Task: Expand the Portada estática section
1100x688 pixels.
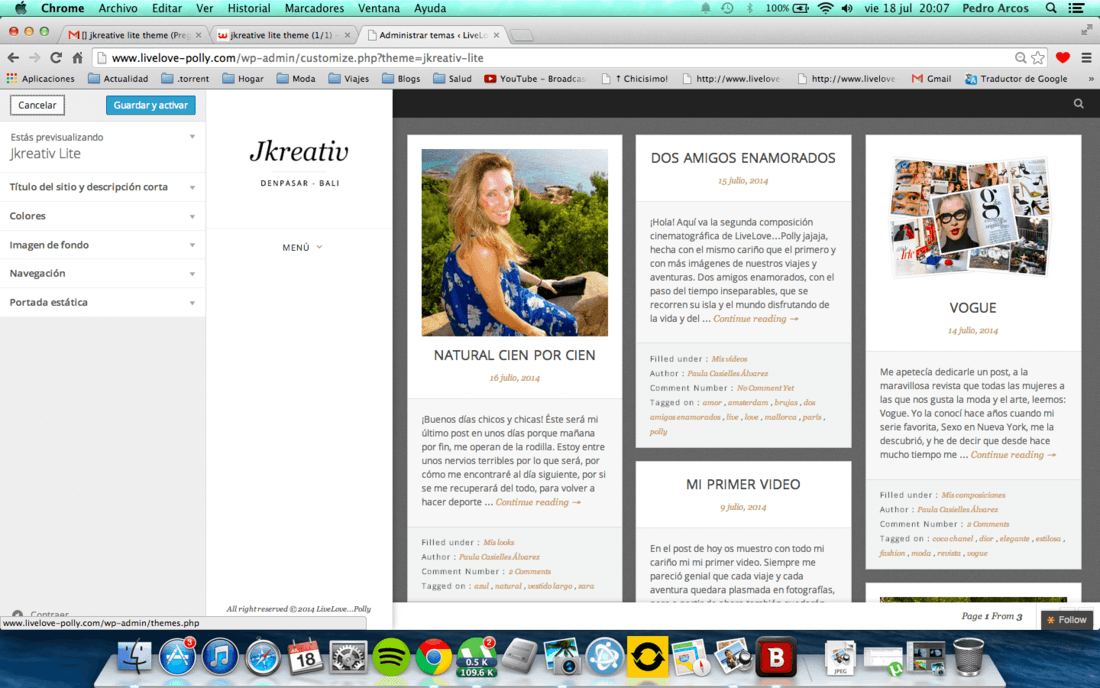Action: tap(102, 302)
